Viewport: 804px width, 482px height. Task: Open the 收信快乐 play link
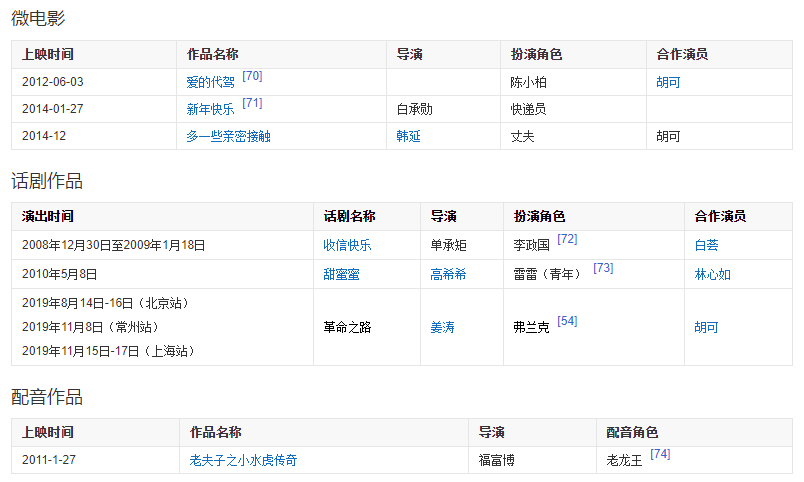click(347, 246)
